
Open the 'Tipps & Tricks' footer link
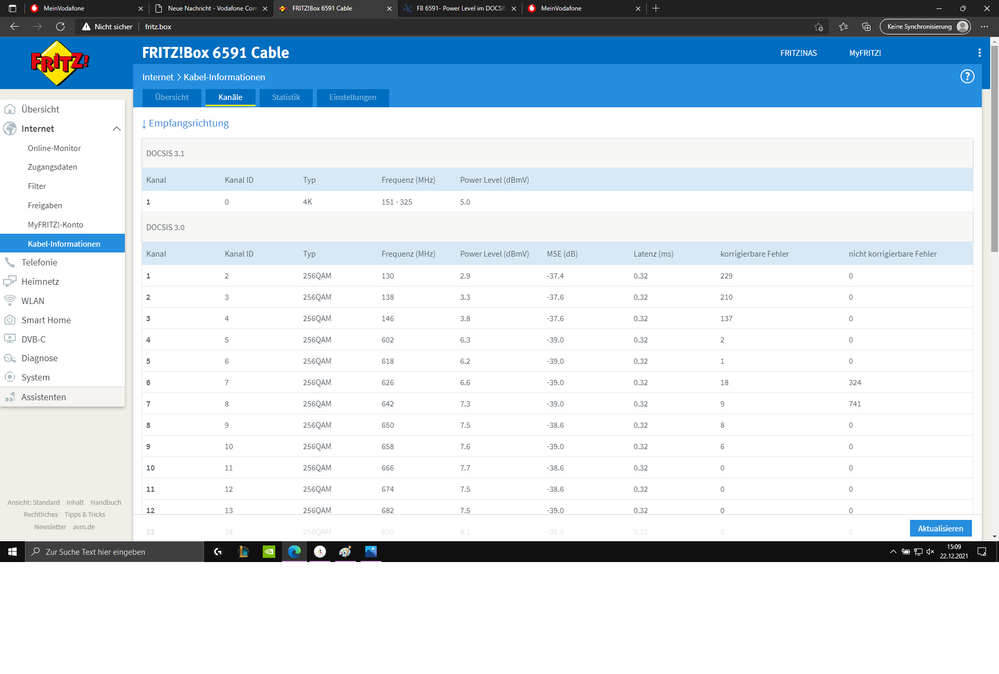pos(85,514)
